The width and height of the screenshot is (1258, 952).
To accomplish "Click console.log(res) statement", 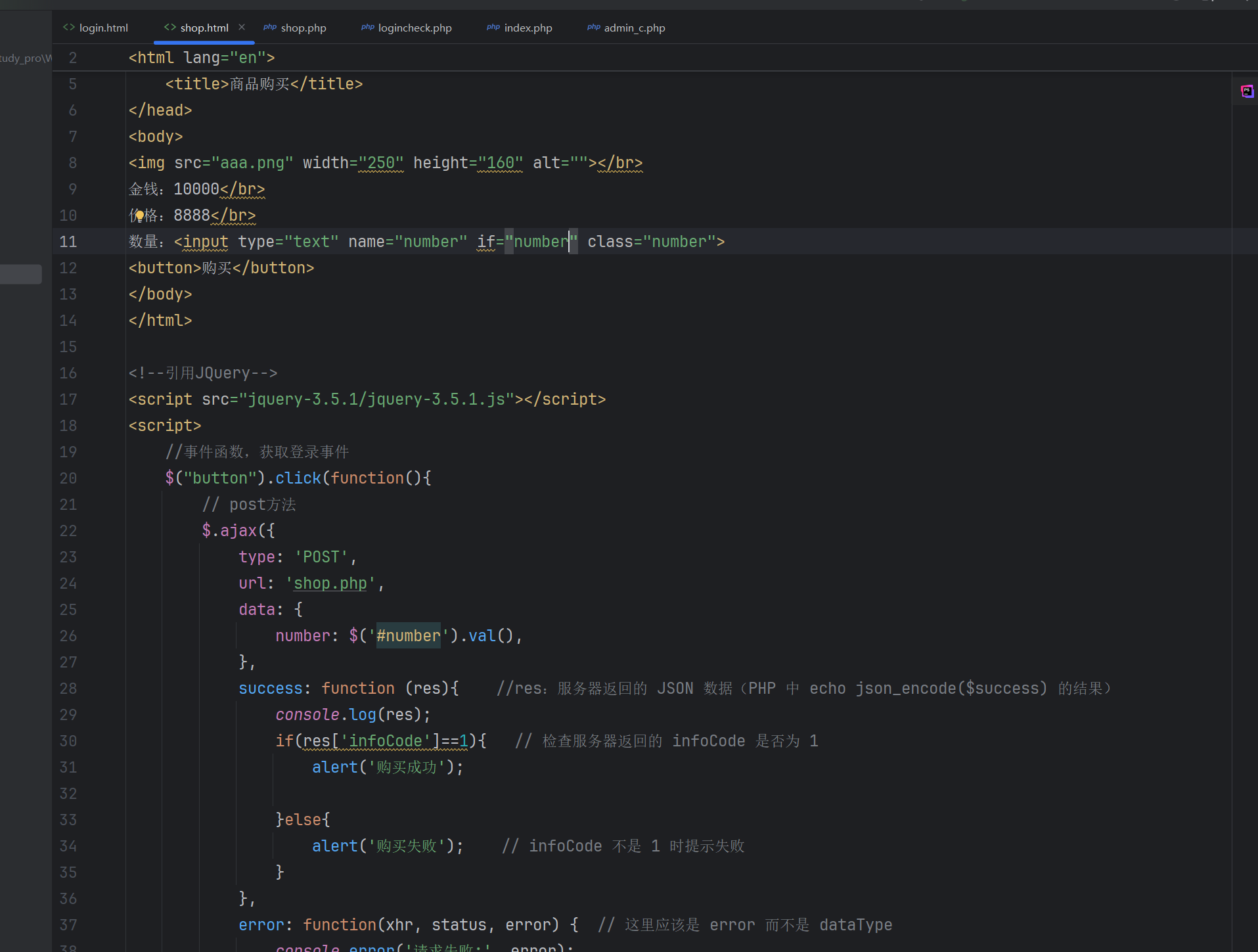I will (x=353, y=714).
